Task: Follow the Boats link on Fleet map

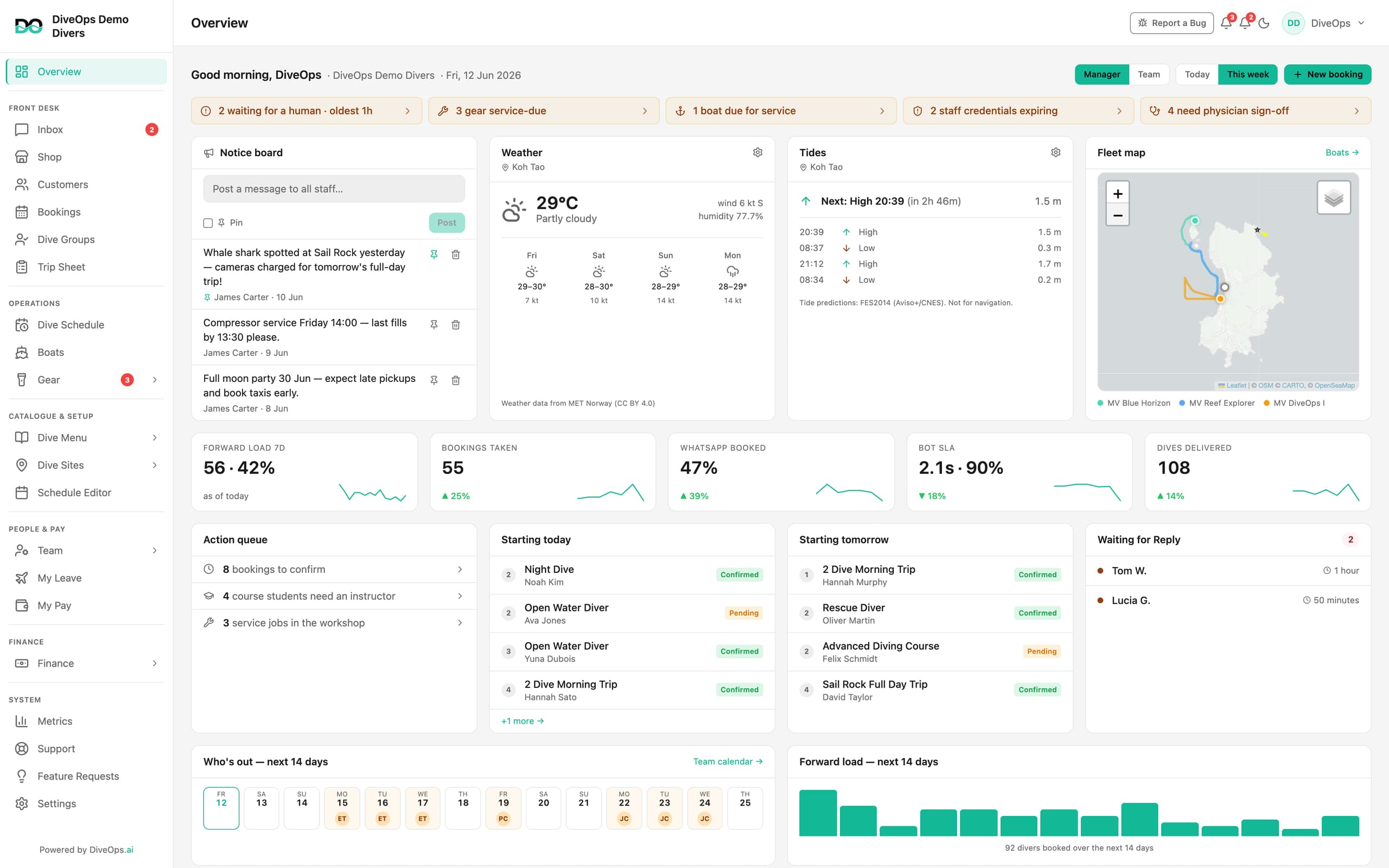Action: coord(1342,152)
